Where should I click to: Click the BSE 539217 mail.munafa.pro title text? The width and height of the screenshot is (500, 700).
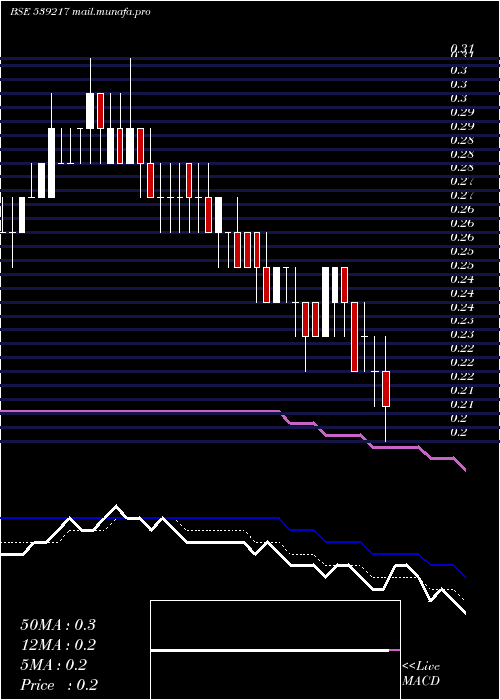(x=80, y=12)
